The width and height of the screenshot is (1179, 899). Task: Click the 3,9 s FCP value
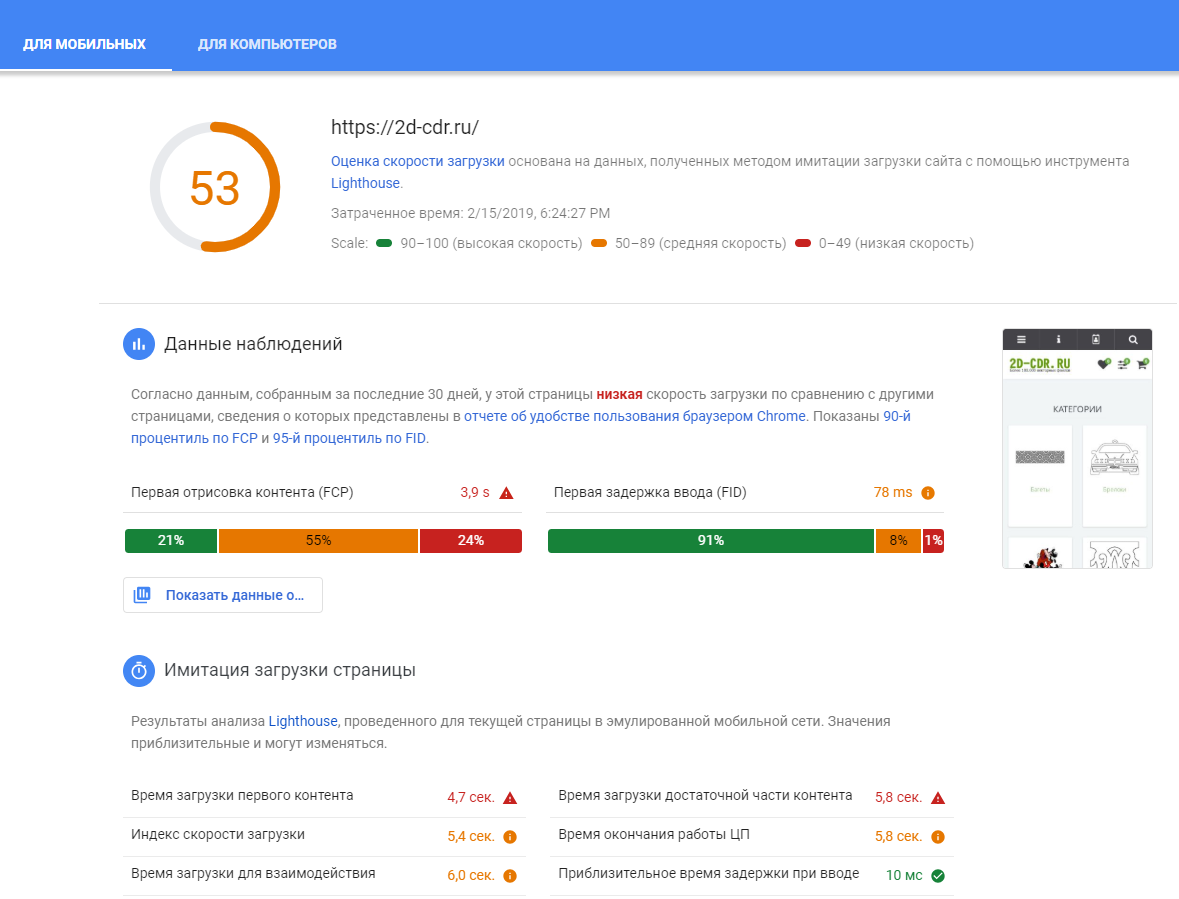coord(474,492)
